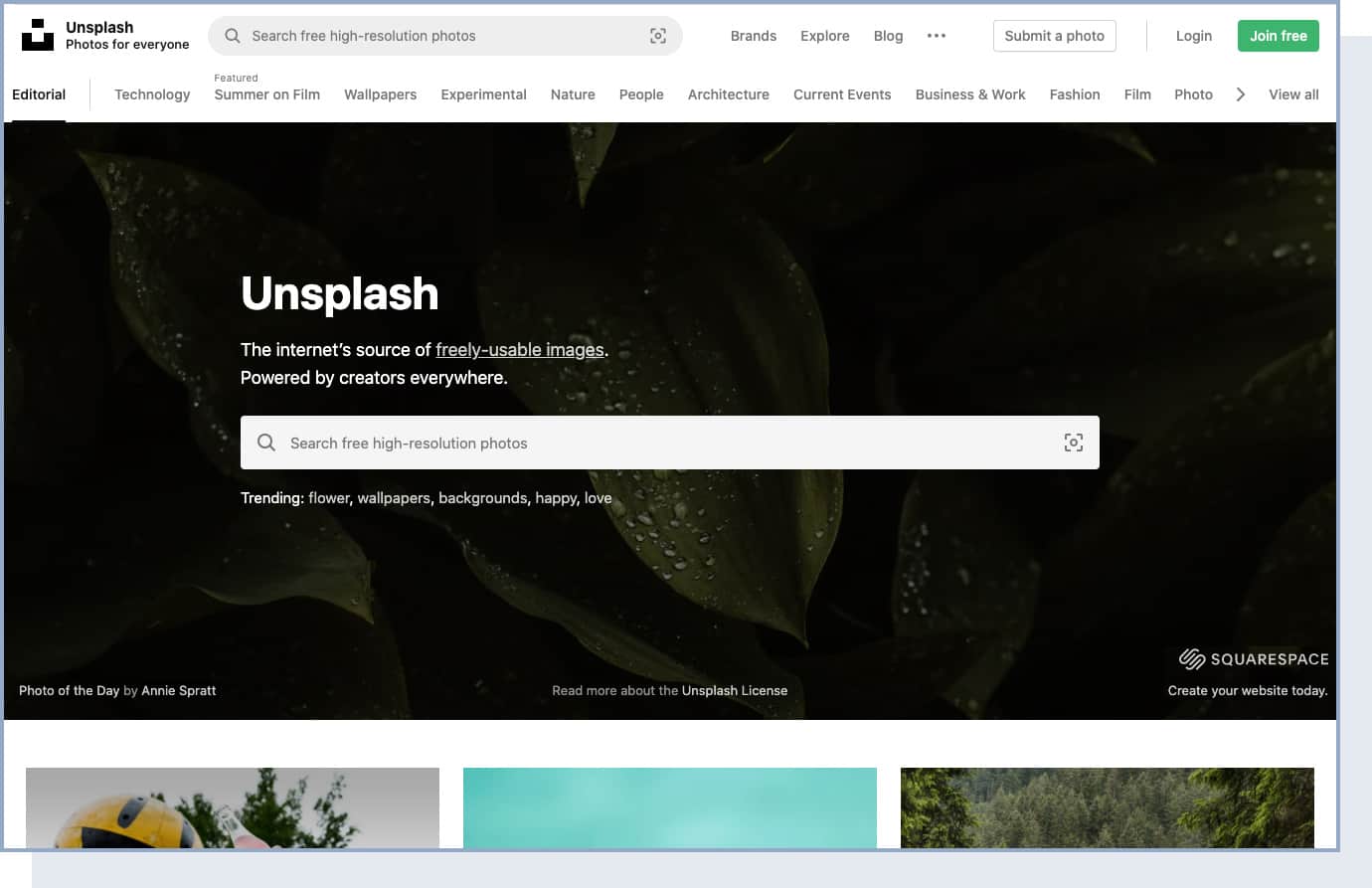Open the Explore menu
Viewport: 1372px width, 888px height.
pyautogui.click(x=825, y=36)
